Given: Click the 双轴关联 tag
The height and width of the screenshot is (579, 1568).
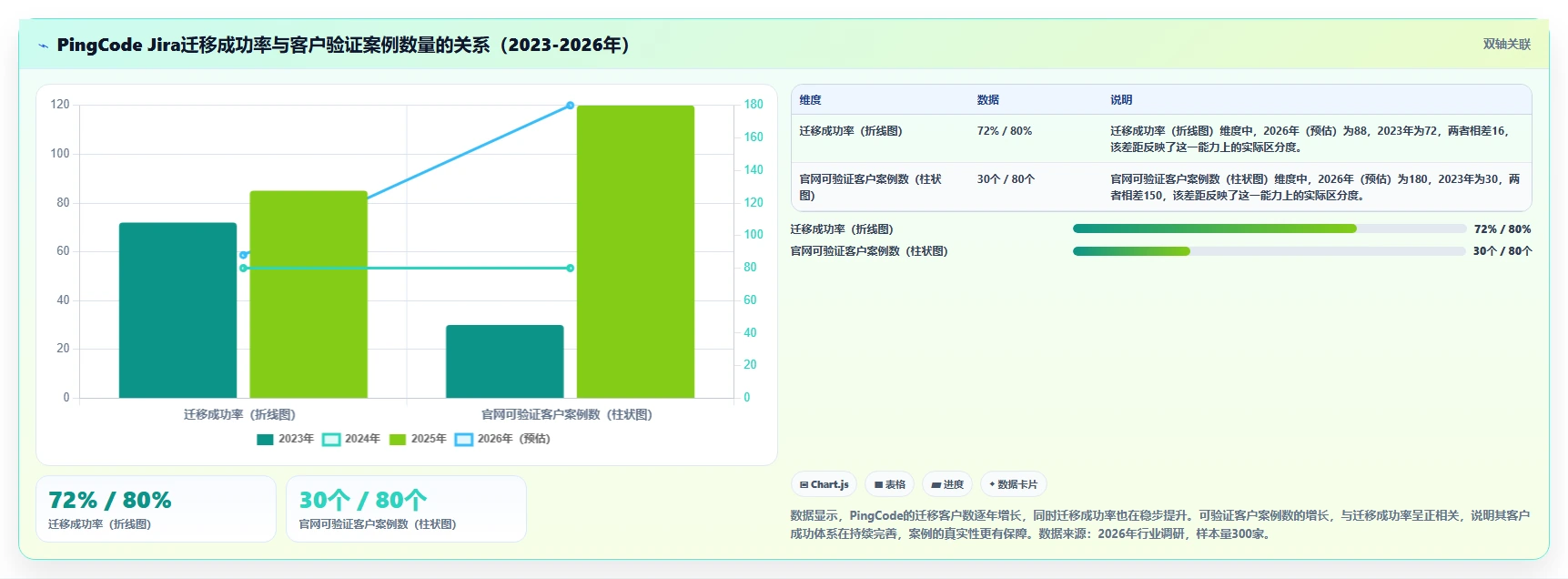Looking at the screenshot, I should (x=1506, y=45).
